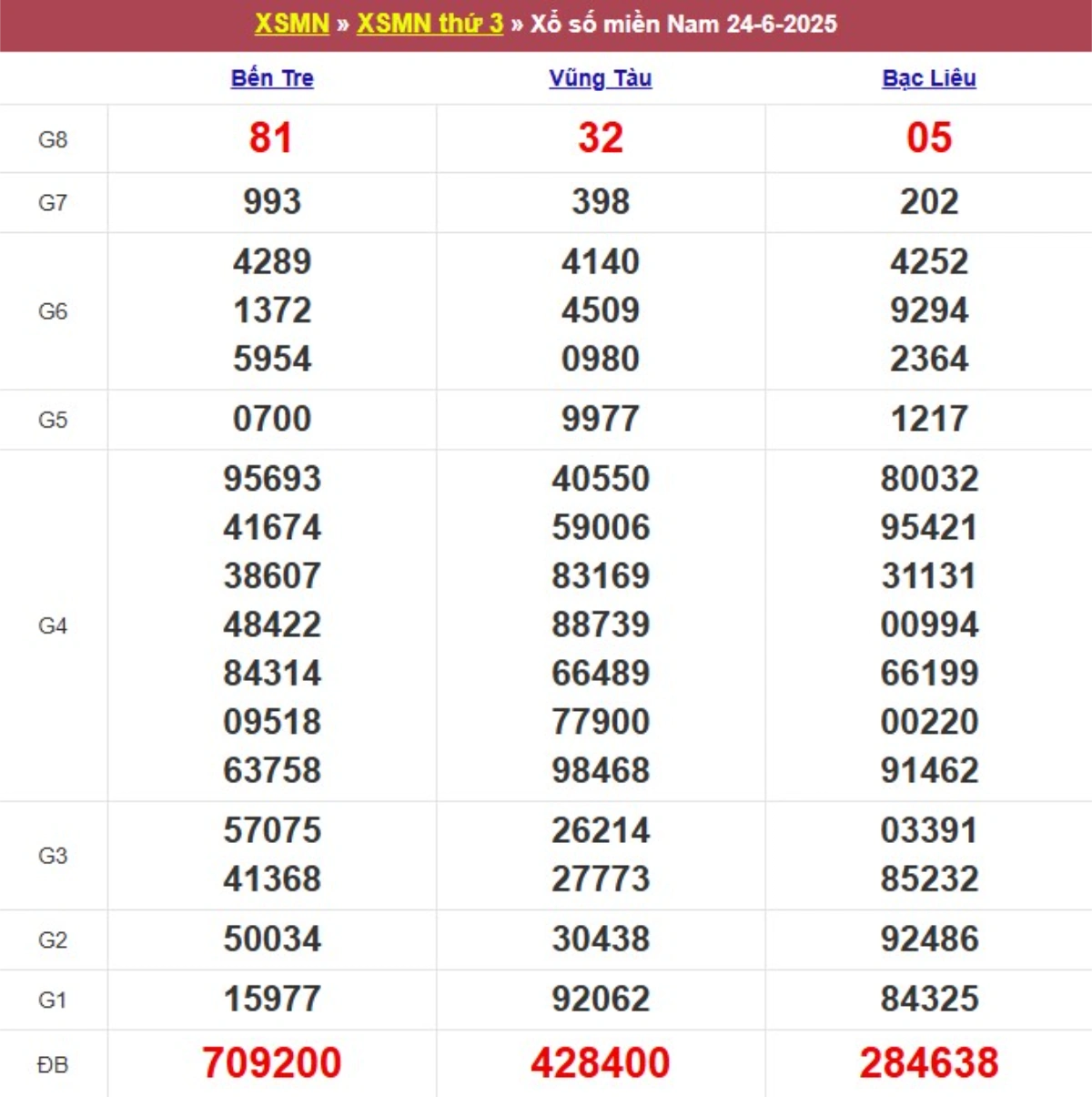
Task: Select the G7 row label
Action: [x=53, y=202]
